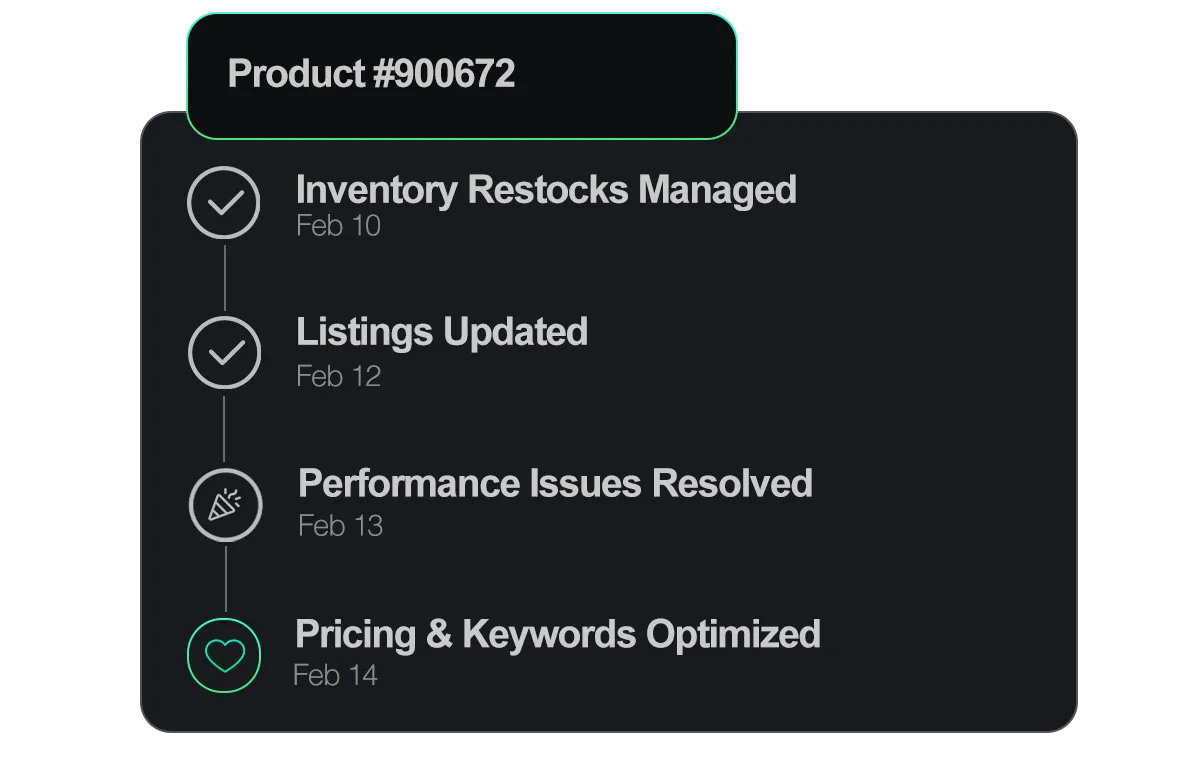This screenshot has height=760, width=1182.
Task: Click the Feb 12 date label
Action: (x=338, y=375)
